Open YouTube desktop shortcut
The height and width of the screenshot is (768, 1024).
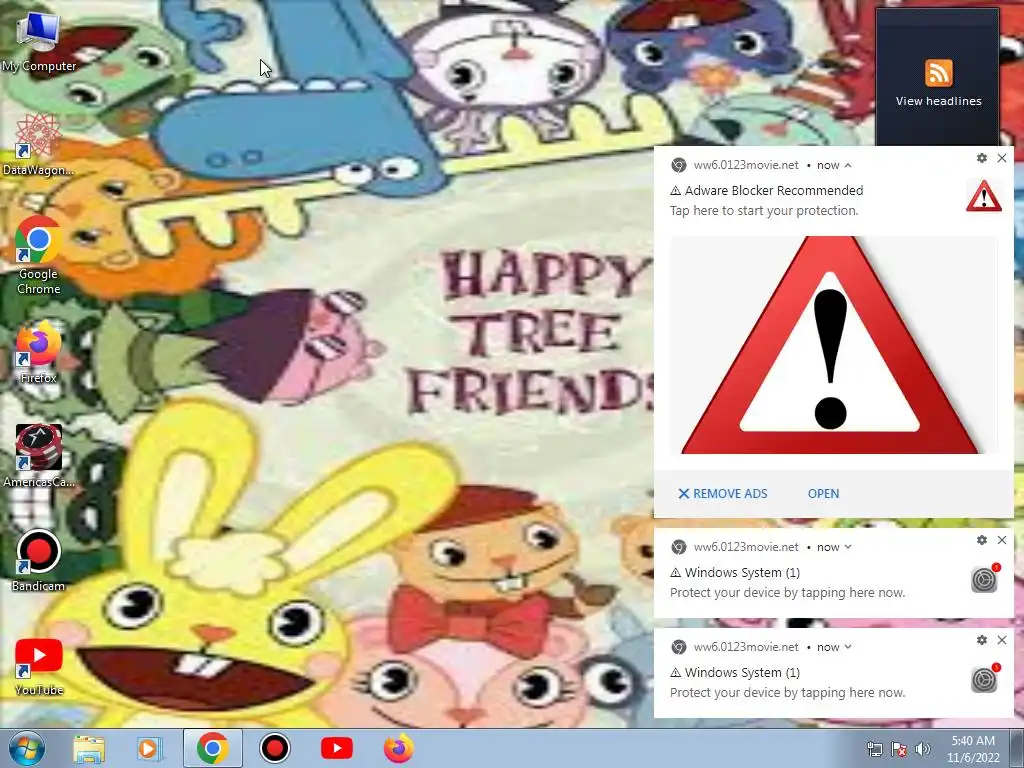[38, 666]
